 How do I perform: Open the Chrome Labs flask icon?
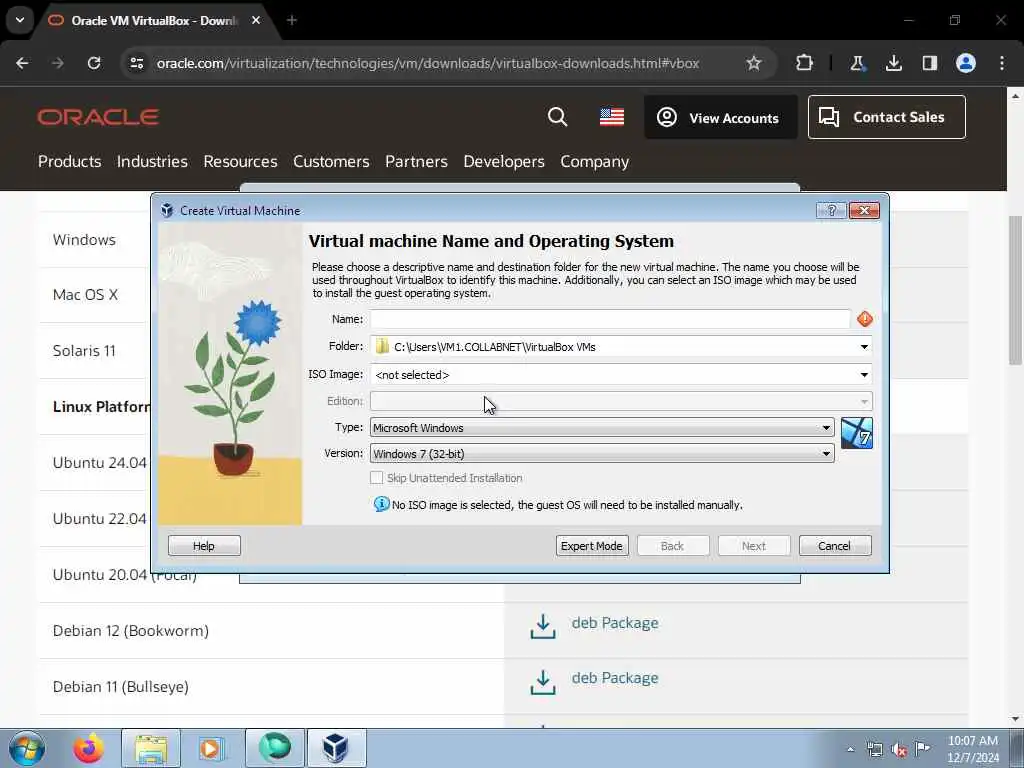click(857, 63)
